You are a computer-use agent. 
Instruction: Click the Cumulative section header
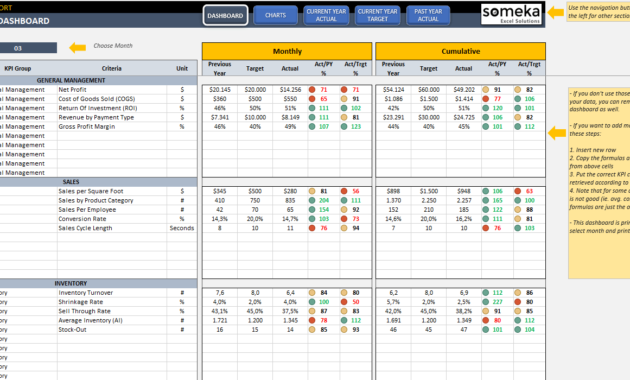pyautogui.click(x=460, y=51)
